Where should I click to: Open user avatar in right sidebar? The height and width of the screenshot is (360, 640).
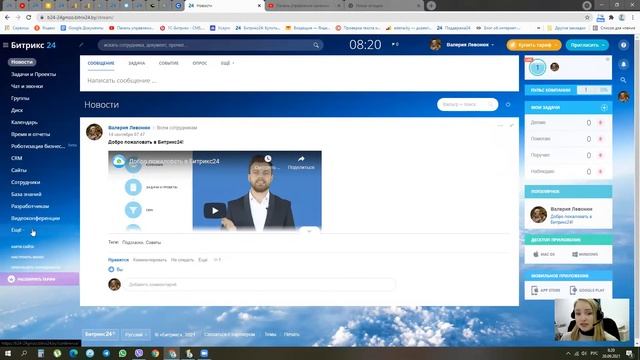[x=623, y=96]
